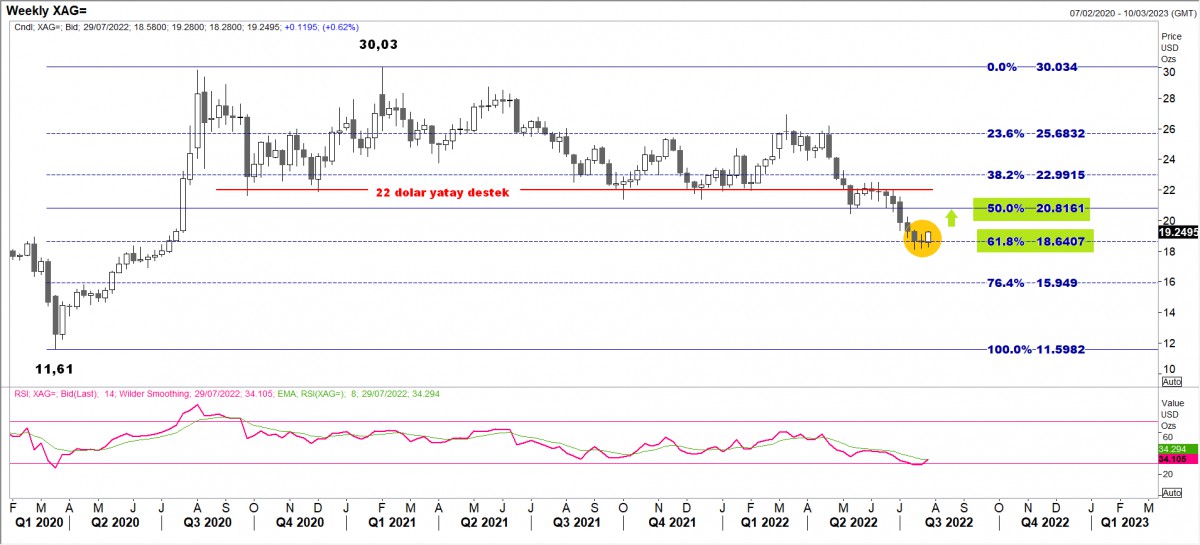Select the current price tag 19.2495
The width and height of the screenshot is (1200, 545).
point(1178,232)
